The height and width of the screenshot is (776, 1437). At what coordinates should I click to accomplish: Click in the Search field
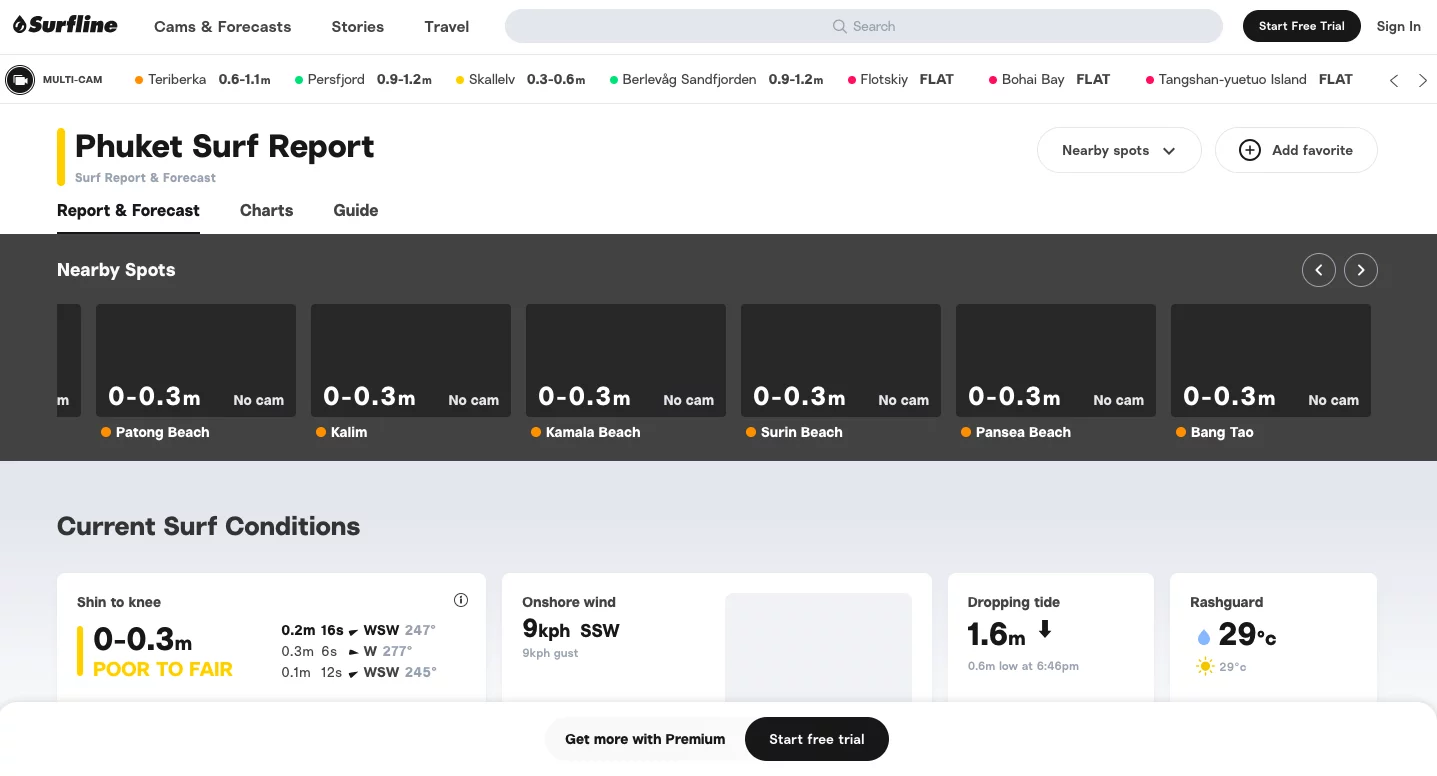coord(864,26)
